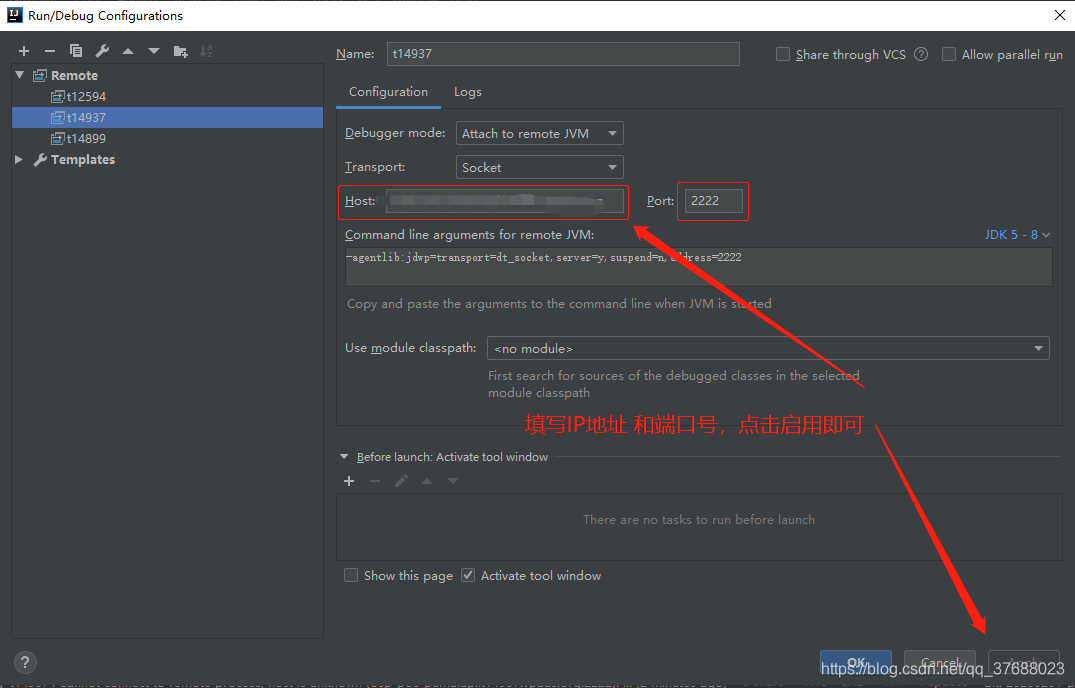This screenshot has width=1075, height=688.
Task: Collapse the Before launch section
Action: coord(343,457)
